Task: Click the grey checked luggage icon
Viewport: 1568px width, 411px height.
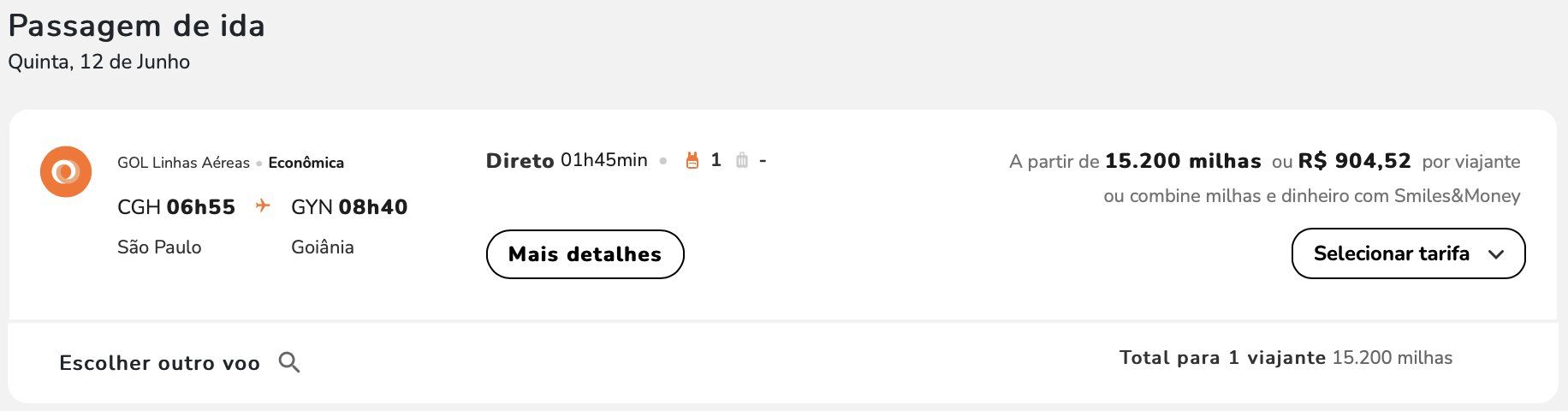Action: [x=742, y=160]
